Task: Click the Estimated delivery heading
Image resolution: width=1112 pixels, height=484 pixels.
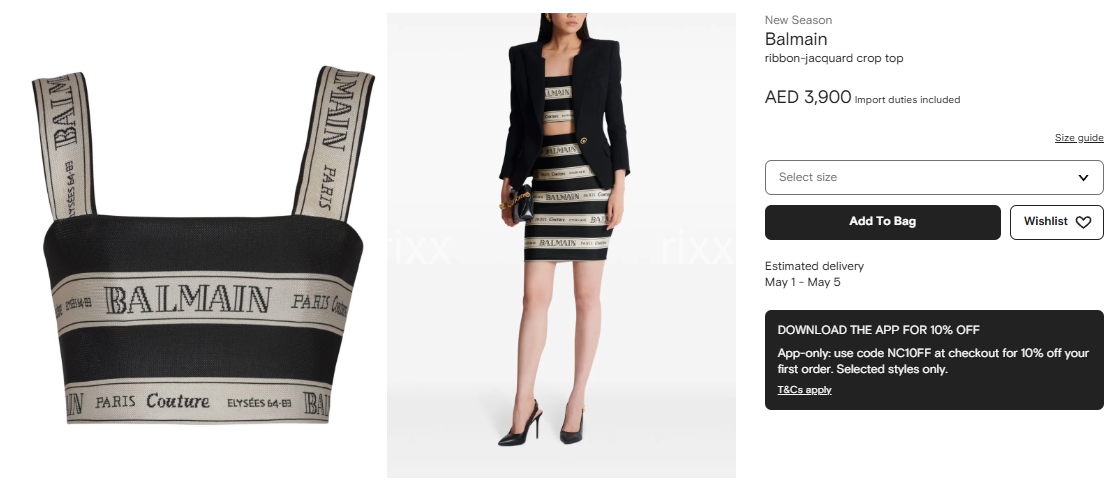Action: tap(814, 266)
